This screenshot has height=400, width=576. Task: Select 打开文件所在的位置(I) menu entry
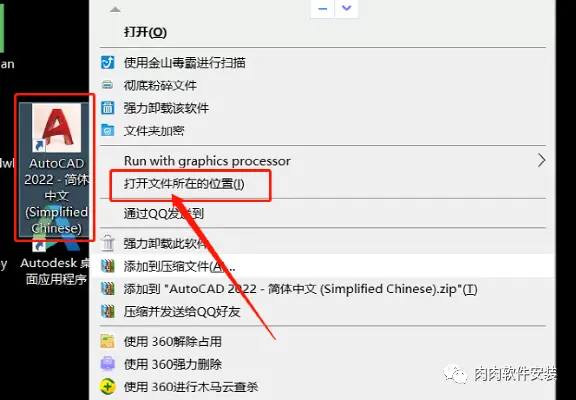(184, 184)
